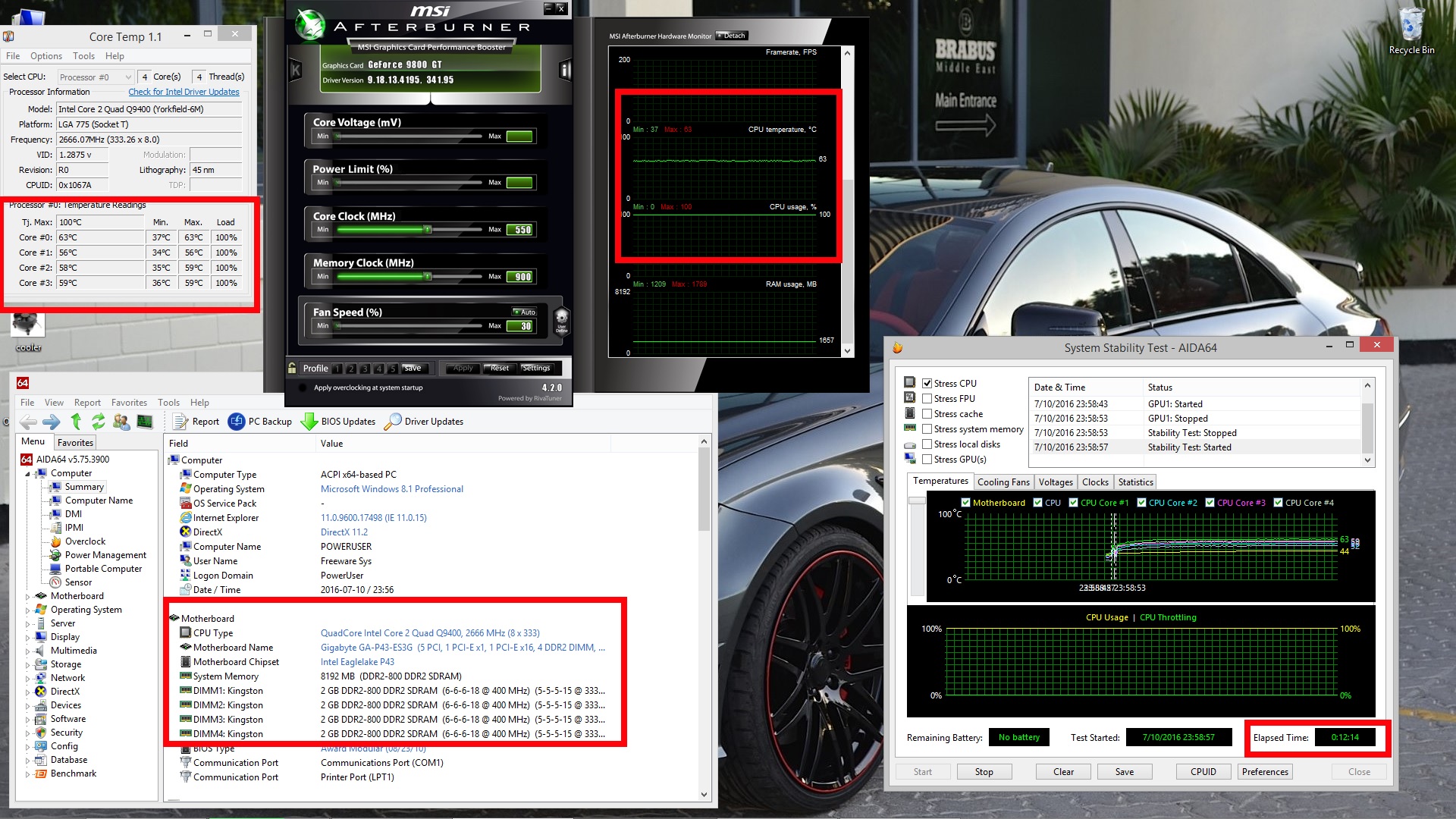
Task: Expand the Server tree node
Action: (28, 624)
